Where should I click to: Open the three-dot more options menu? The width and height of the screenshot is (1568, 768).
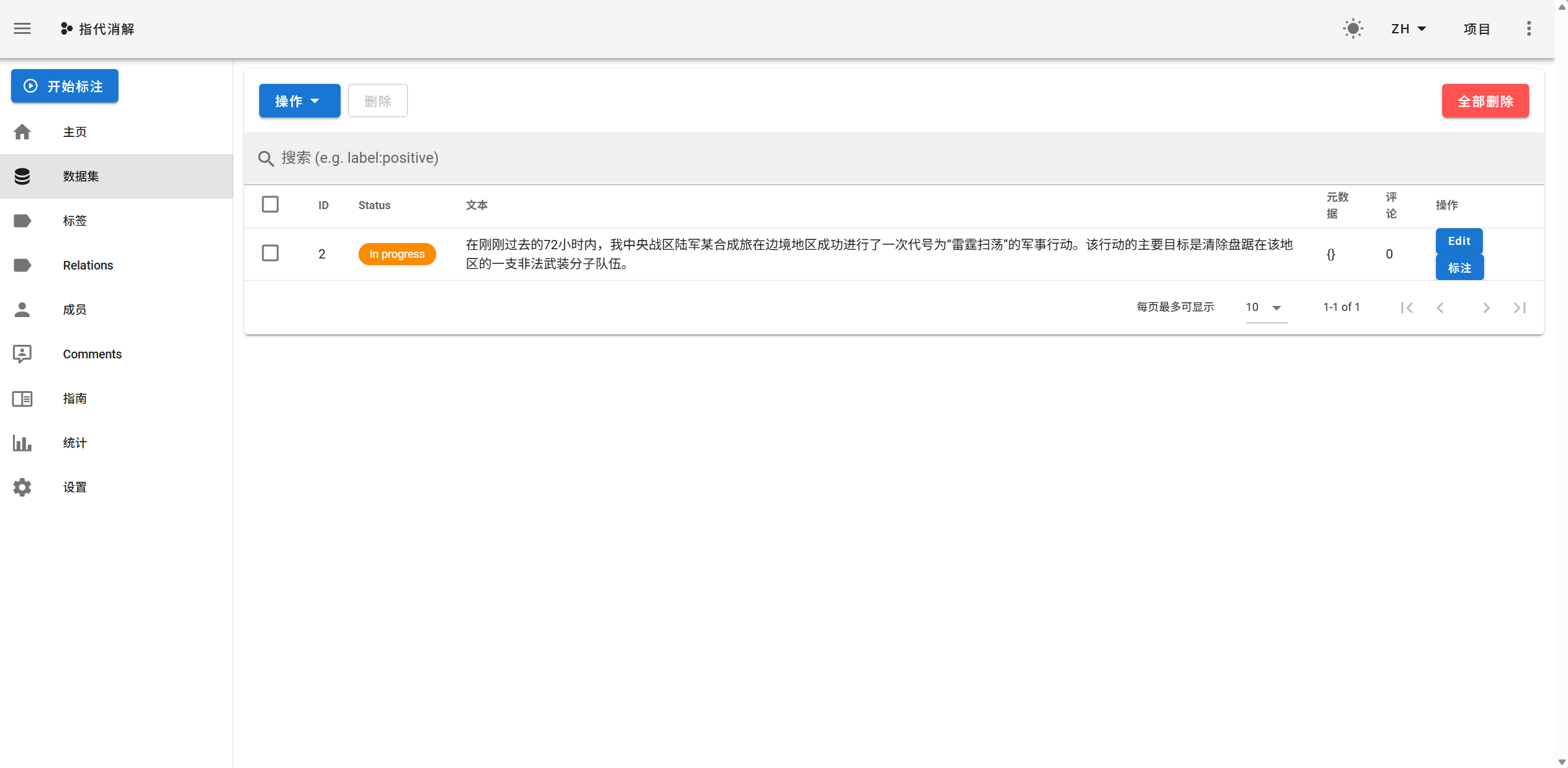point(1529,28)
